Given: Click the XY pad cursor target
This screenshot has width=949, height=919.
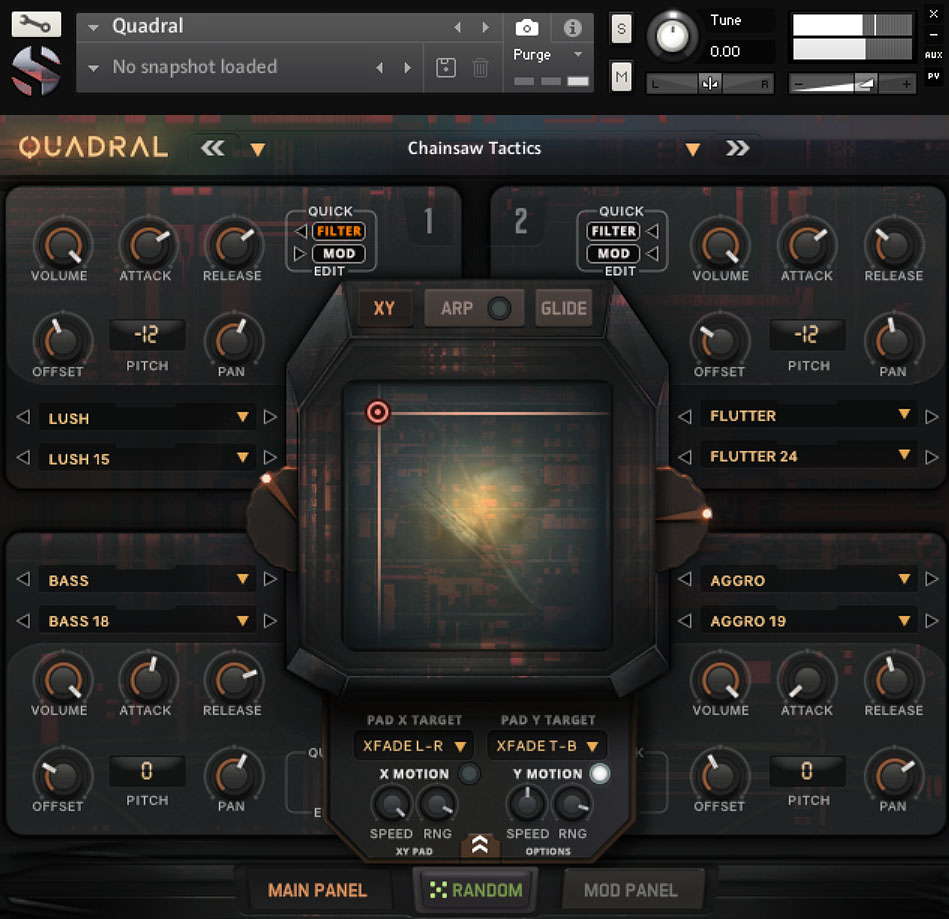Looking at the screenshot, I should 378,412.
